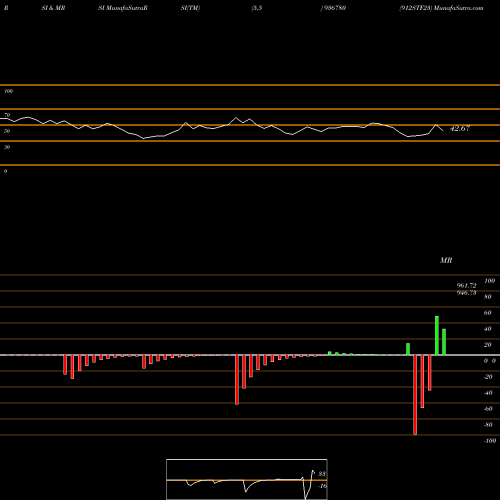Click the MR axis label -60

pos(488,409)
